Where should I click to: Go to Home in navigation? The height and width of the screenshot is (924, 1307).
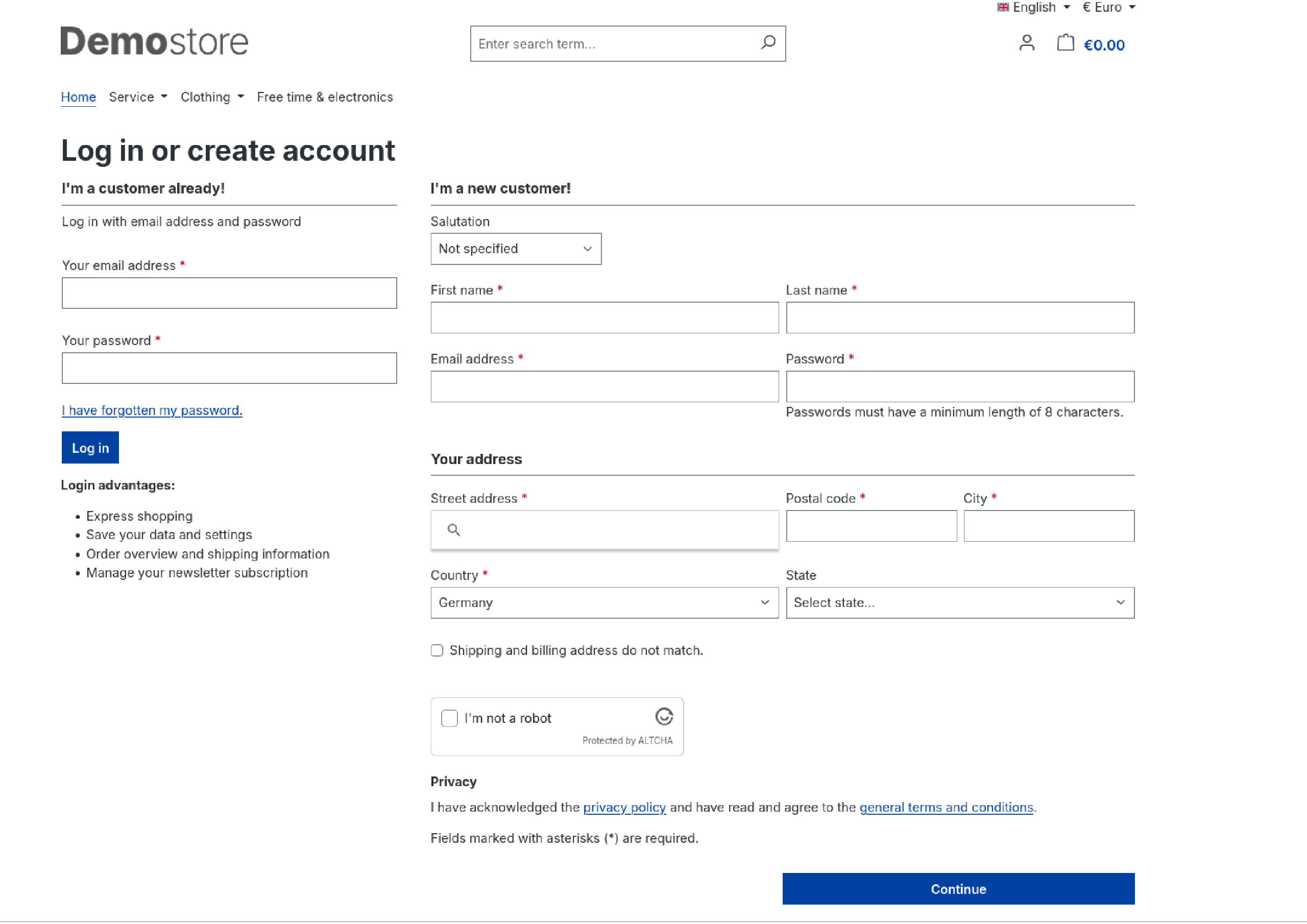(x=79, y=97)
